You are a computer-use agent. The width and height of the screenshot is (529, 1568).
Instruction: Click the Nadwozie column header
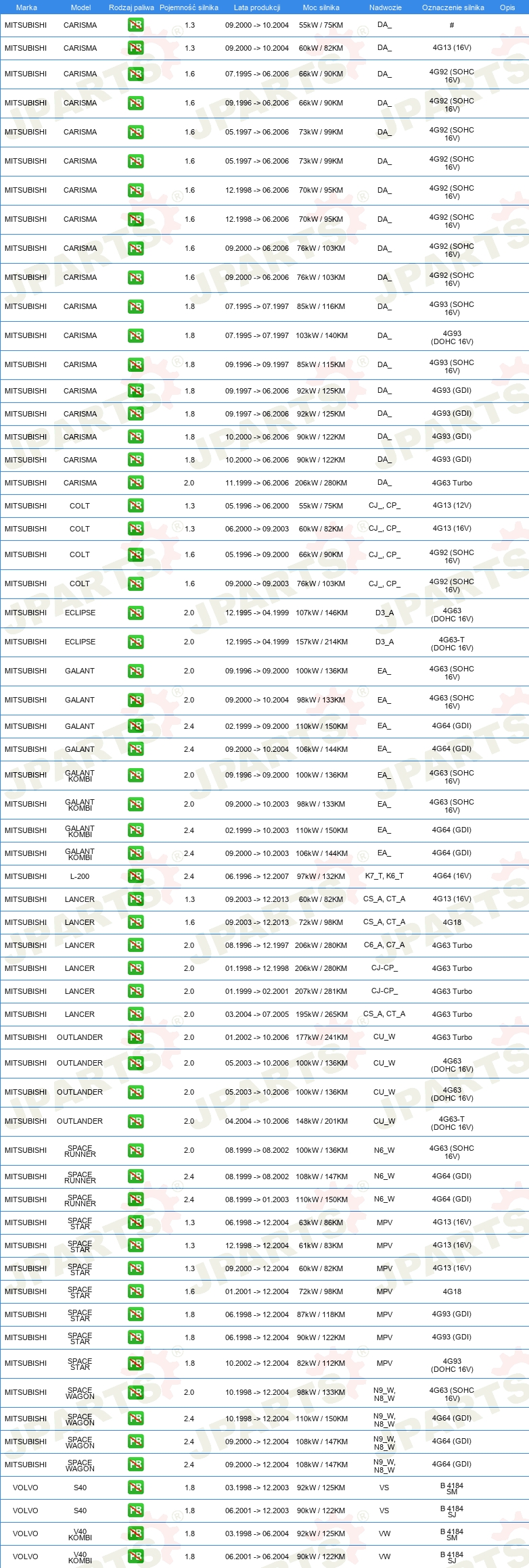[385, 7]
